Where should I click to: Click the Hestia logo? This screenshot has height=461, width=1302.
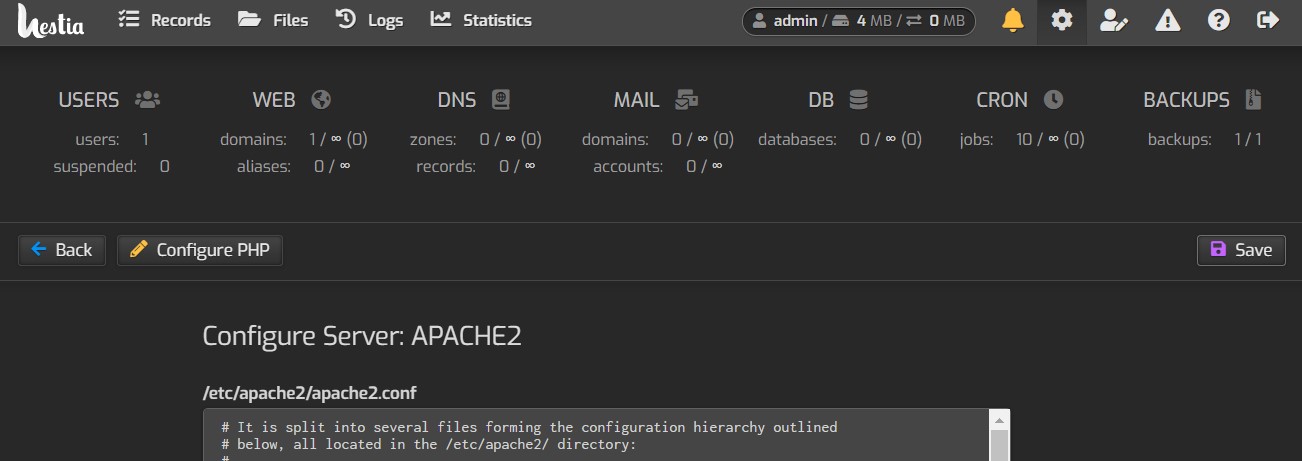tap(50, 21)
